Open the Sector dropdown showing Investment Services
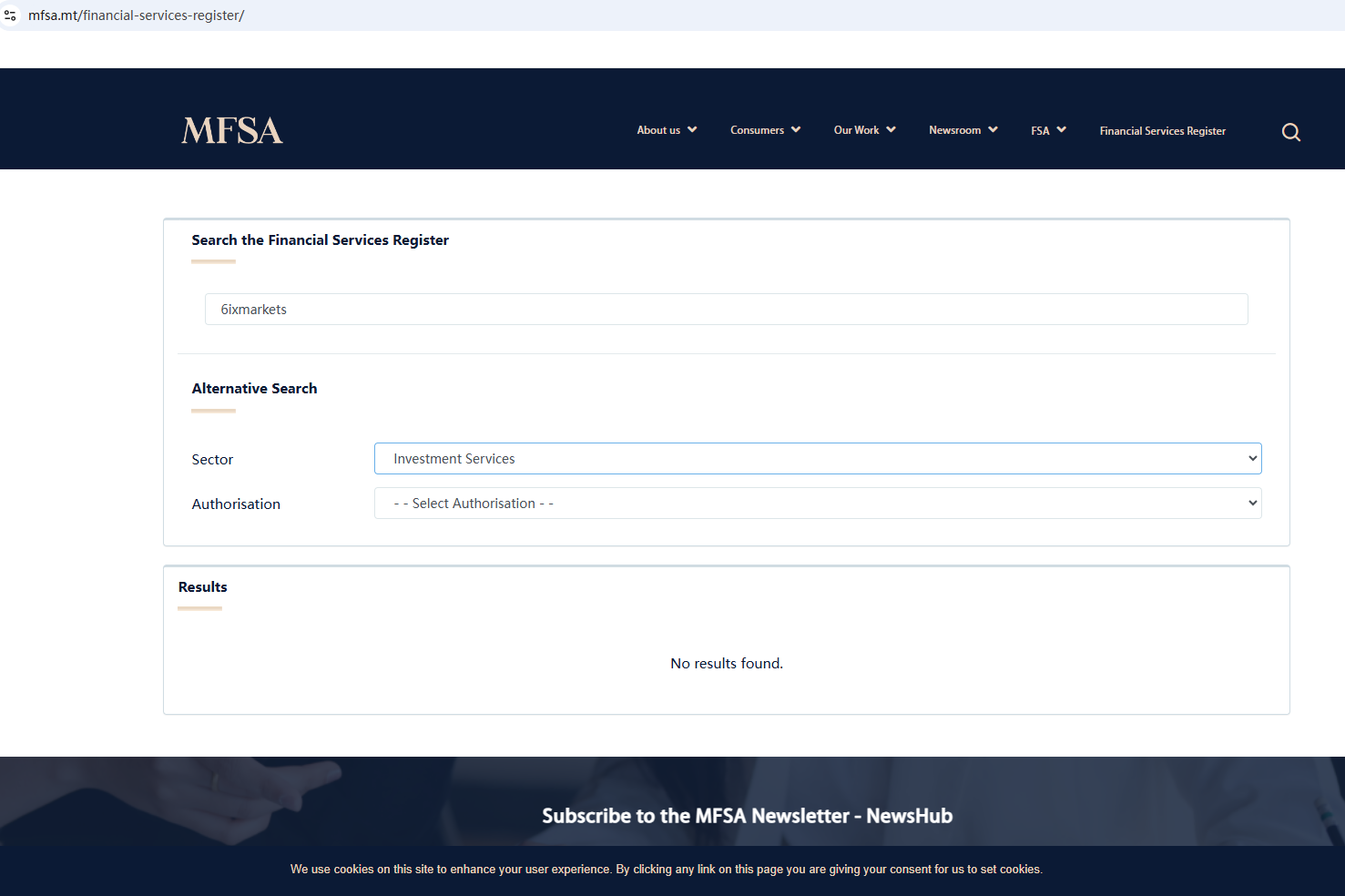Viewport: 1345px width, 896px height. click(x=818, y=459)
